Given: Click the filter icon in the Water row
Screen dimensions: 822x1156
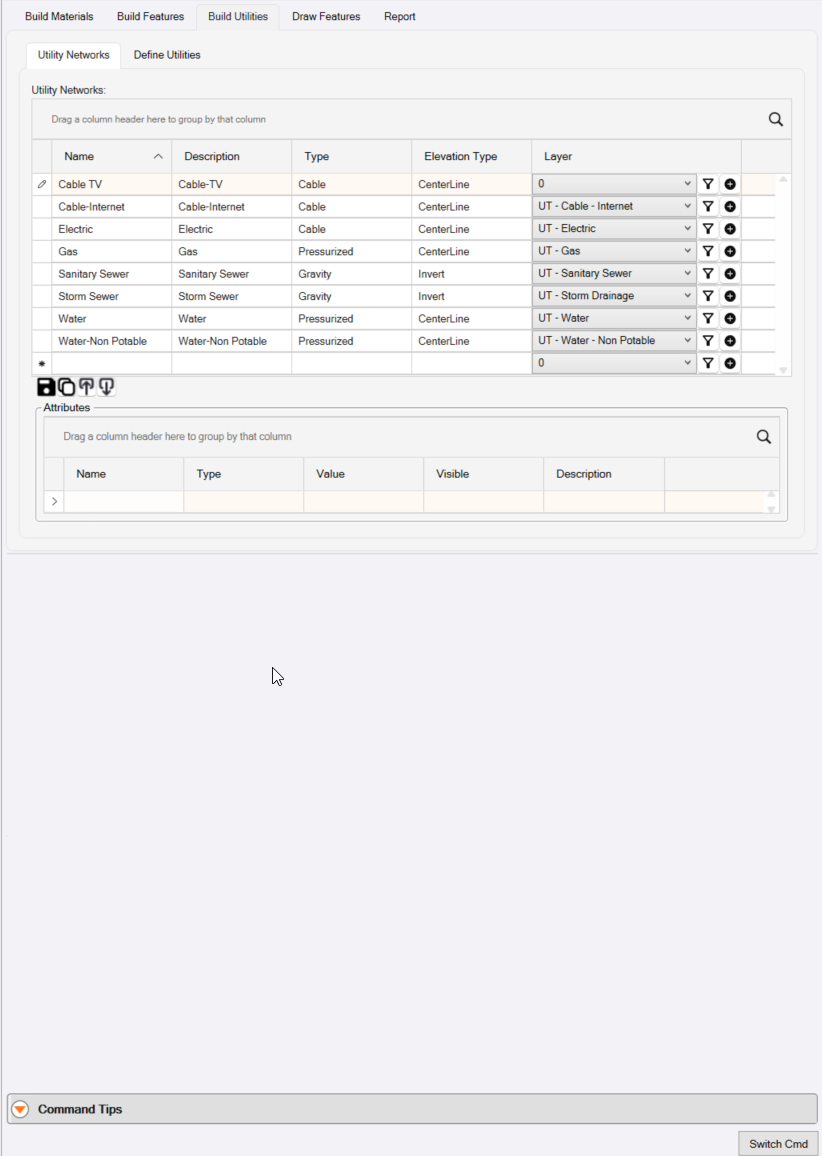Looking at the screenshot, I should (x=708, y=318).
